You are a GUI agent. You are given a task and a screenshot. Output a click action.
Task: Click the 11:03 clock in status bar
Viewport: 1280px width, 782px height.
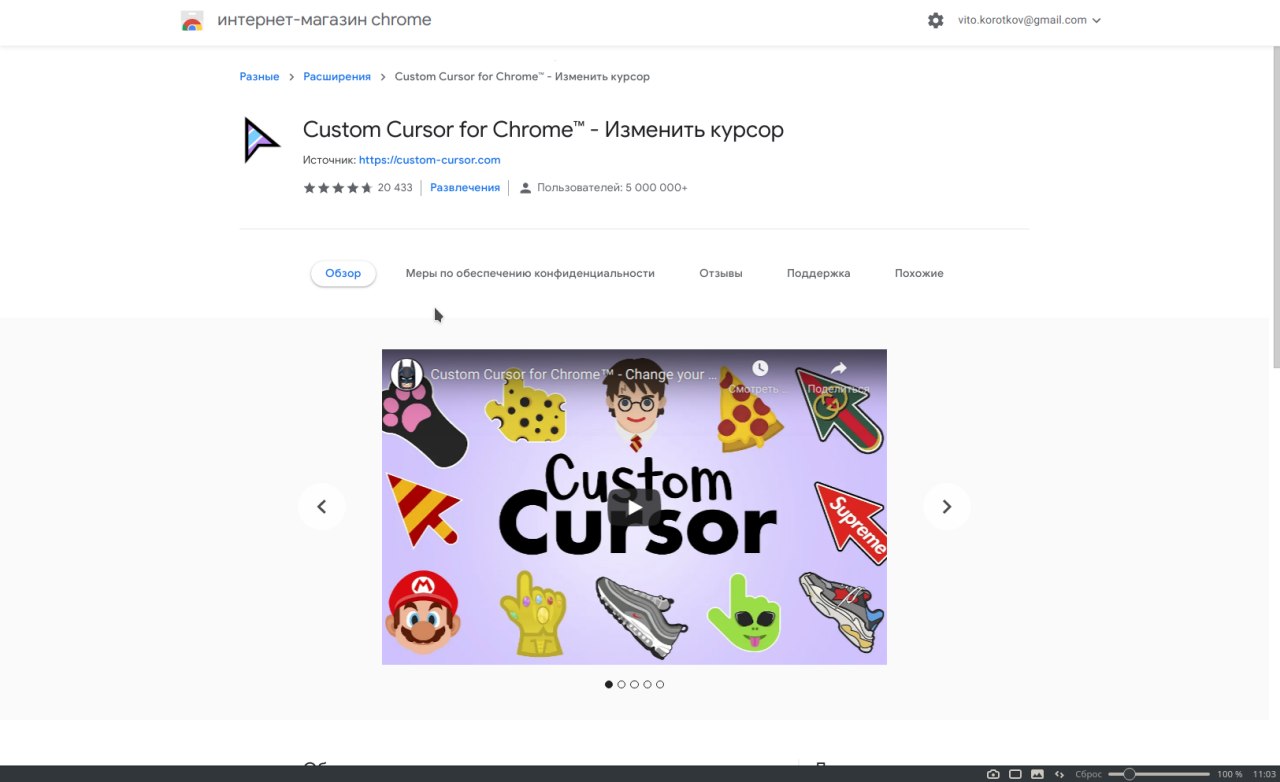tap(1265, 774)
